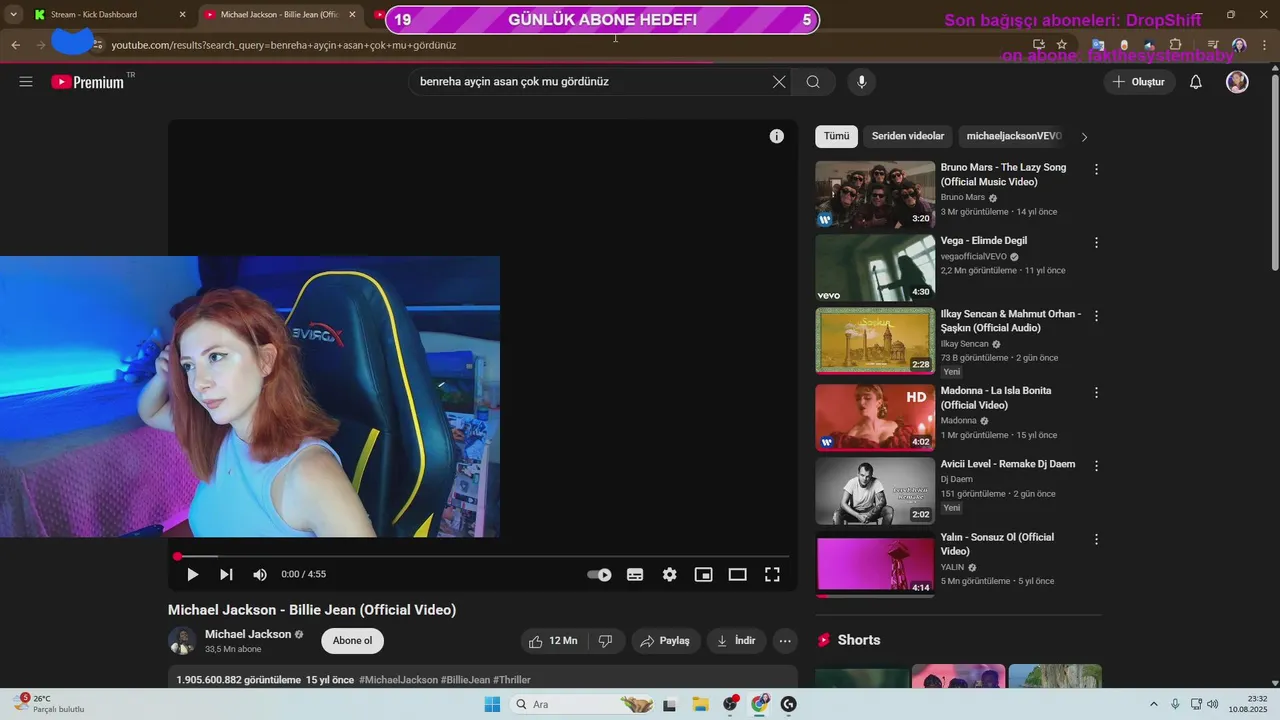Toggle autoplay switch in player
1280x720 pixels.
pos(599,575)
